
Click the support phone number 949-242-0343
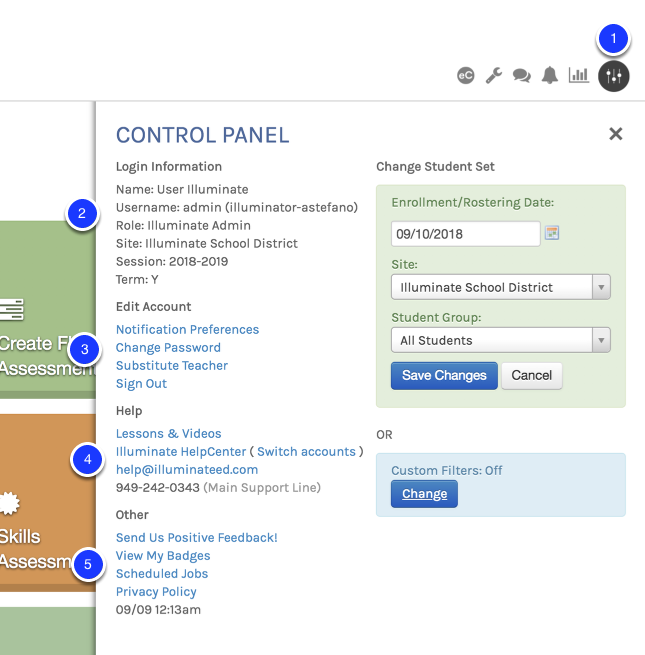coord(157,487)
